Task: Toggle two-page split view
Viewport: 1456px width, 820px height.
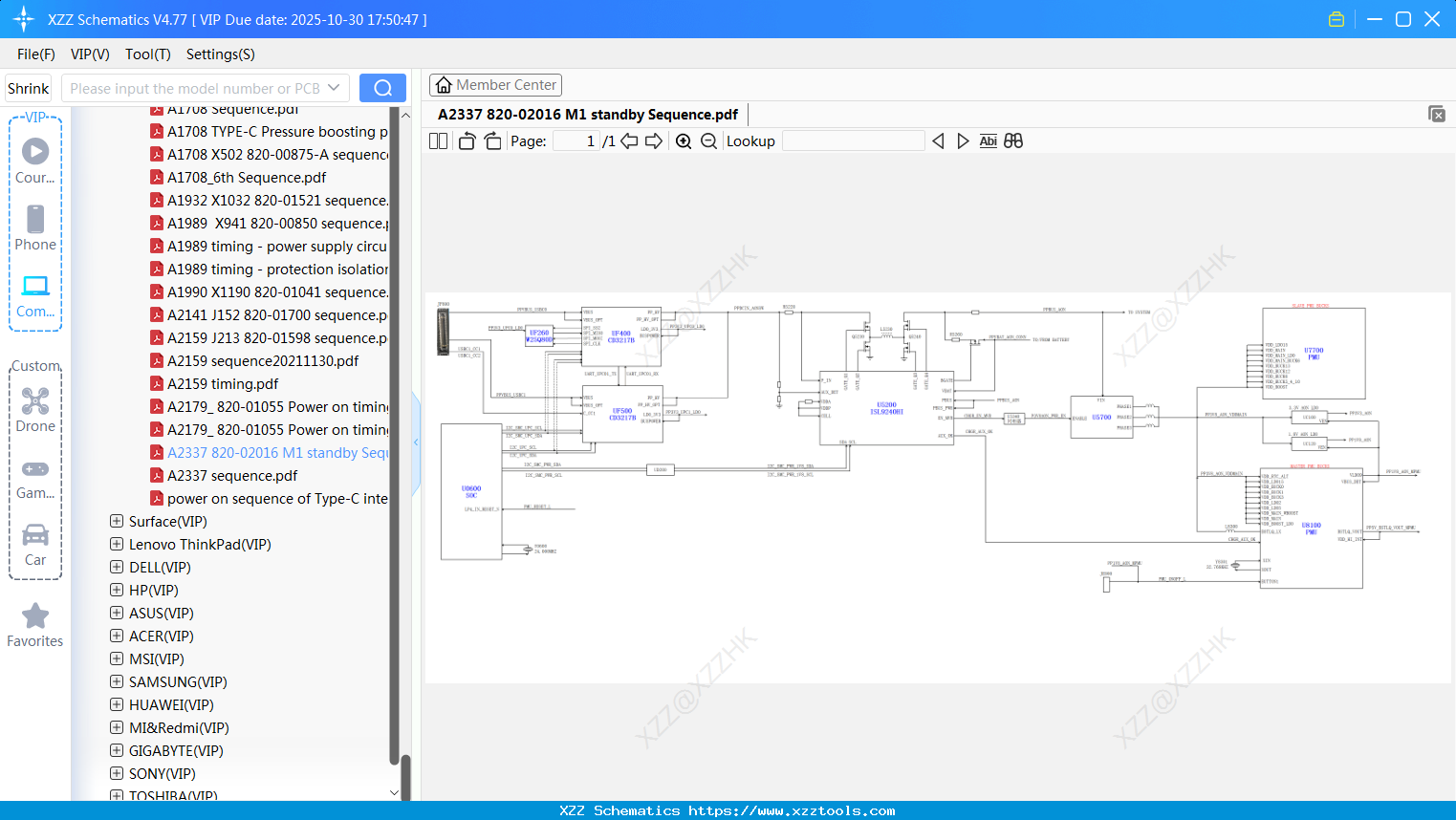Action: pyautogui.click(x=438, y=141)
